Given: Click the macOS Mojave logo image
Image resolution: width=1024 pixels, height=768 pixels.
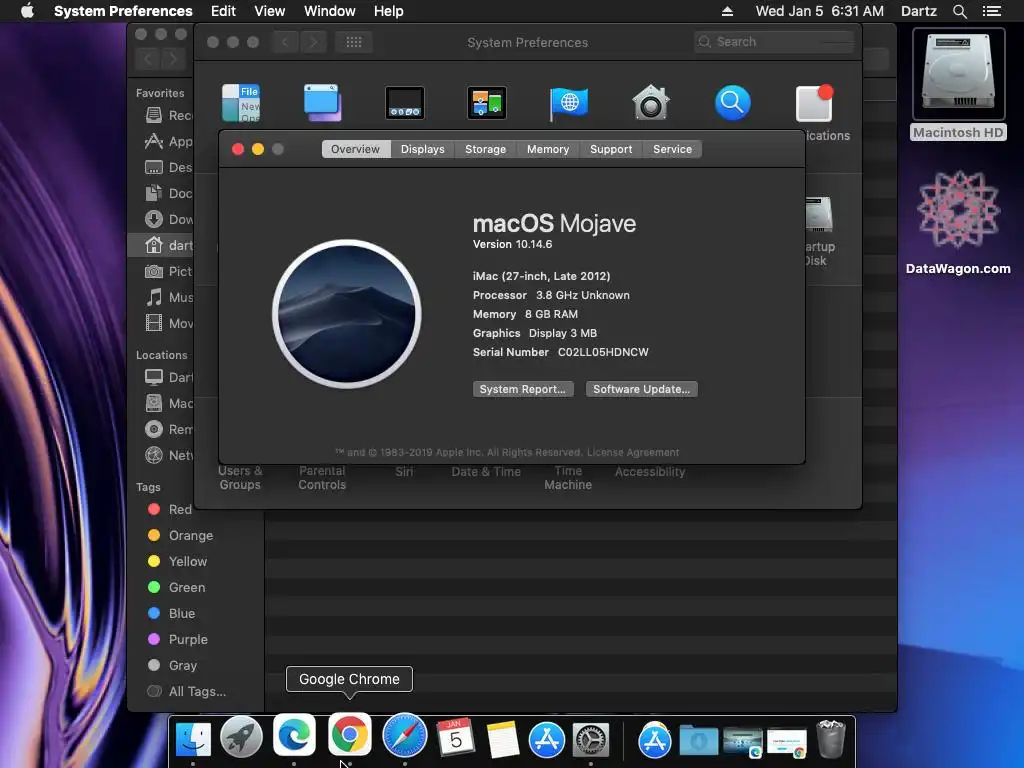Looking at the screenshot, I should tap(347, 314).
